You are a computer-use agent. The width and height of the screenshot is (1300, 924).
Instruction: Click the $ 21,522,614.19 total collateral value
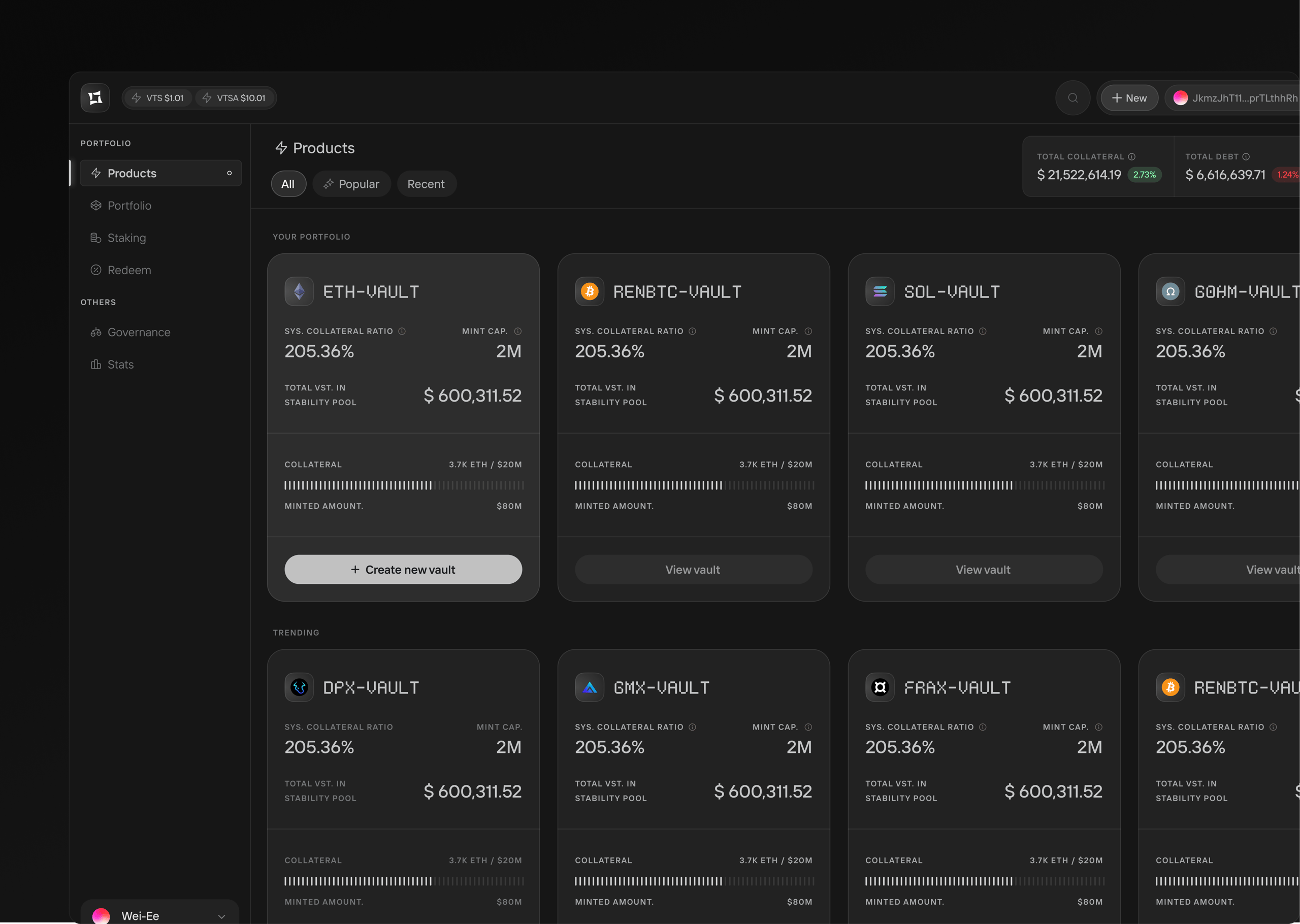[x=1079, y=175]
